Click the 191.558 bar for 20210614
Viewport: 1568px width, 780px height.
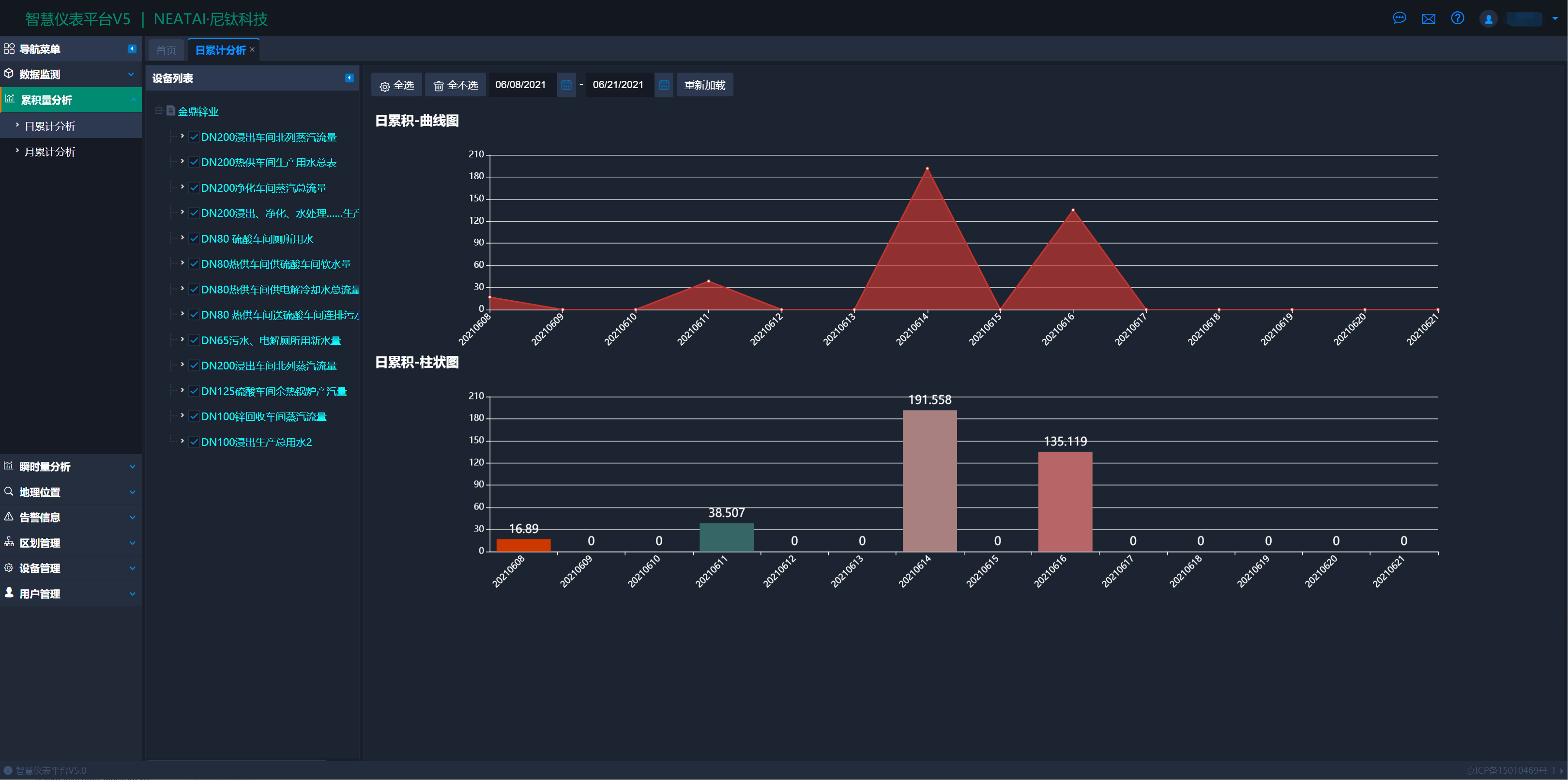coord(929,481)
